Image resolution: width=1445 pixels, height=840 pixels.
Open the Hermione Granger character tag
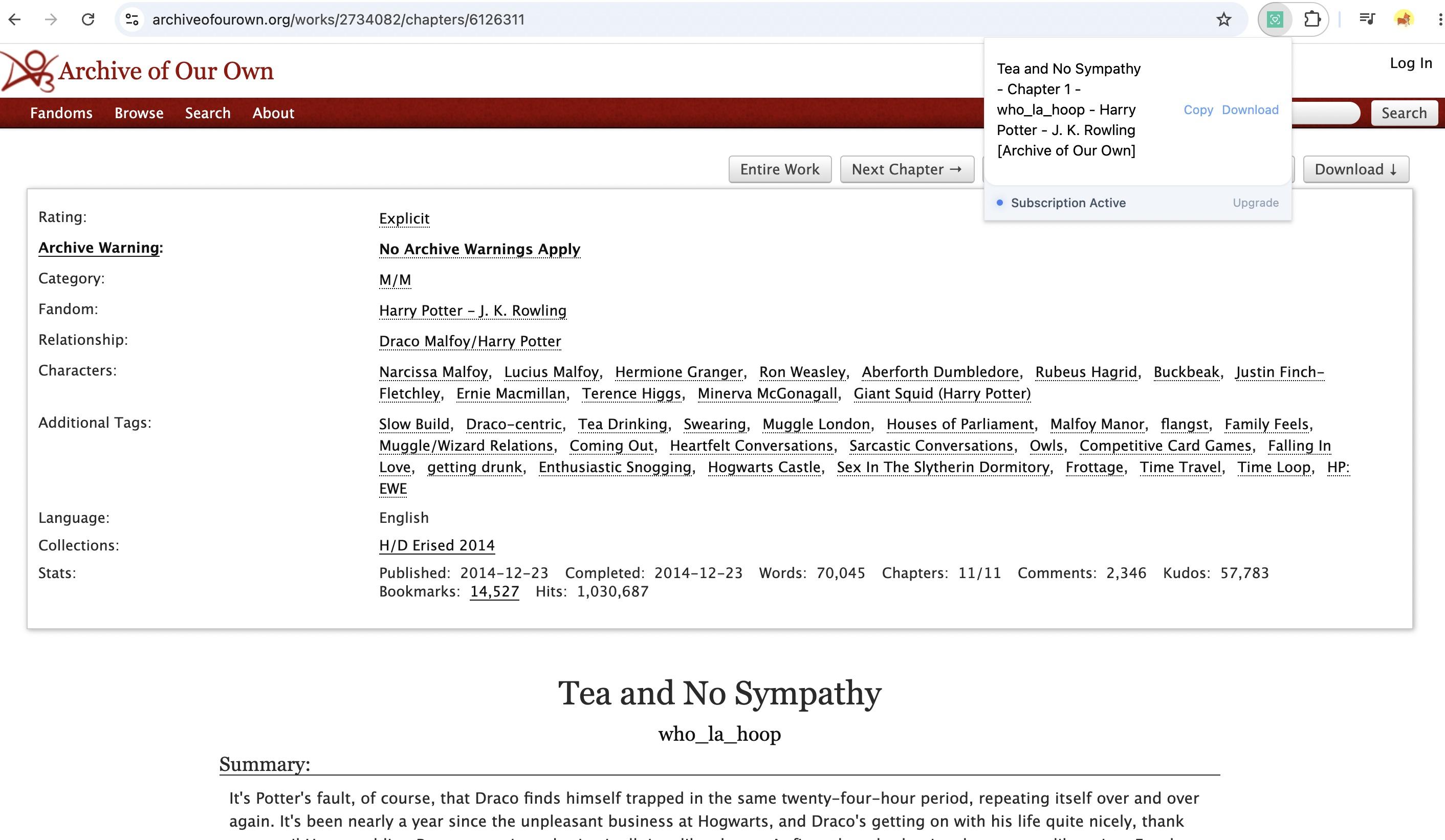coord(679,372)
